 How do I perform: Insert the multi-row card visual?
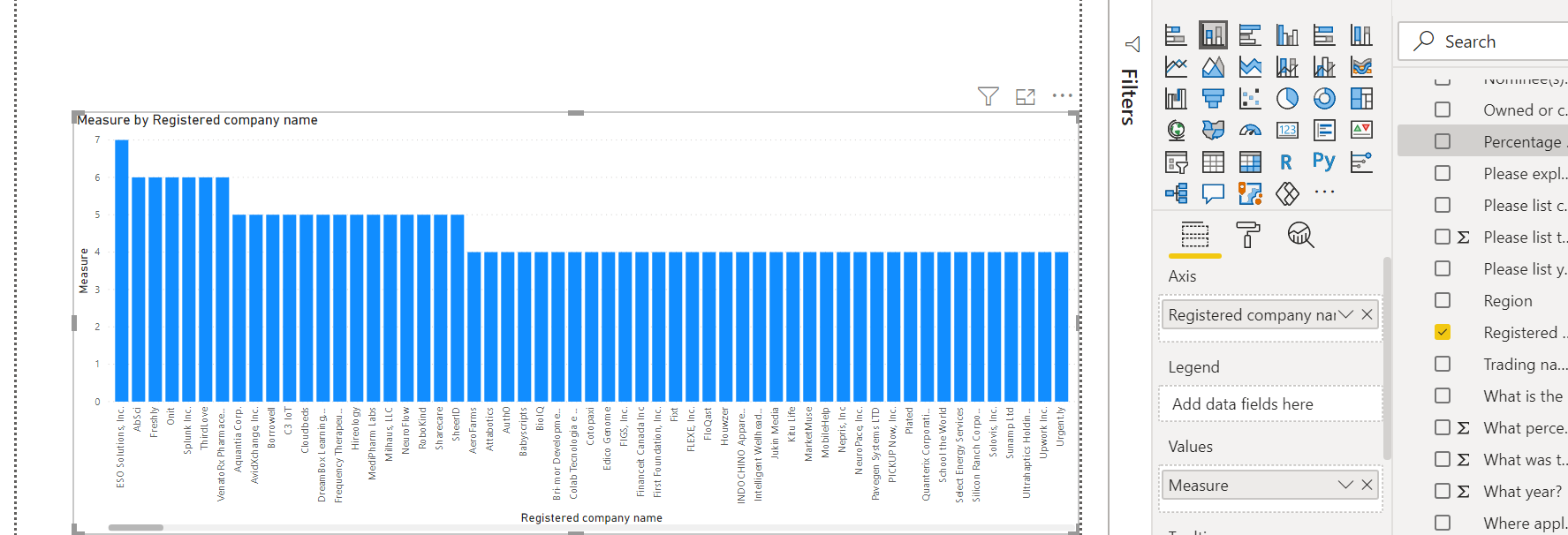(1324, 131)
